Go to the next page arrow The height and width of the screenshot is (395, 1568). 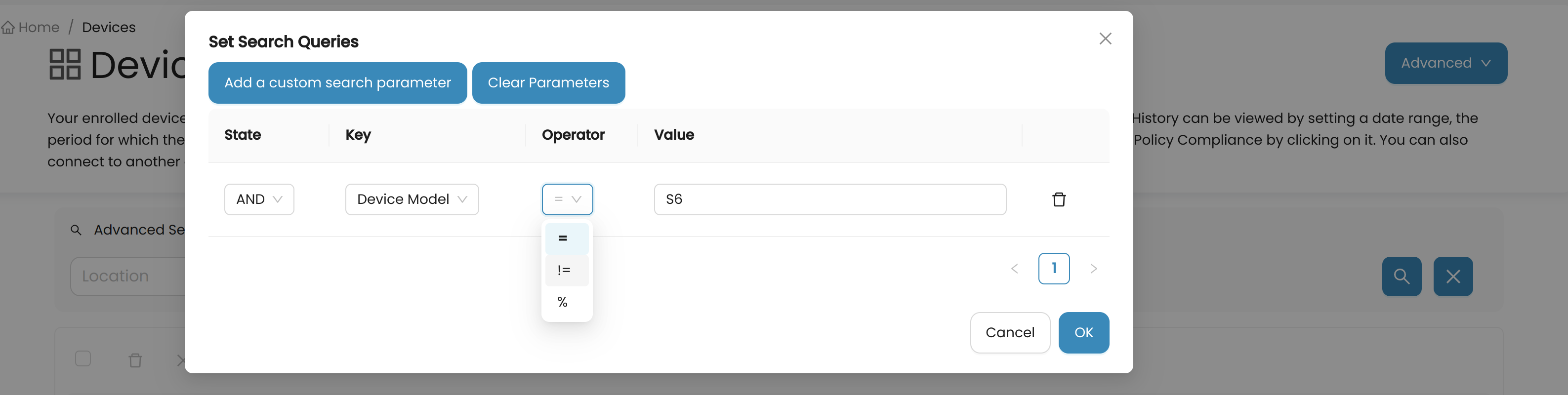pos(1093,269)
